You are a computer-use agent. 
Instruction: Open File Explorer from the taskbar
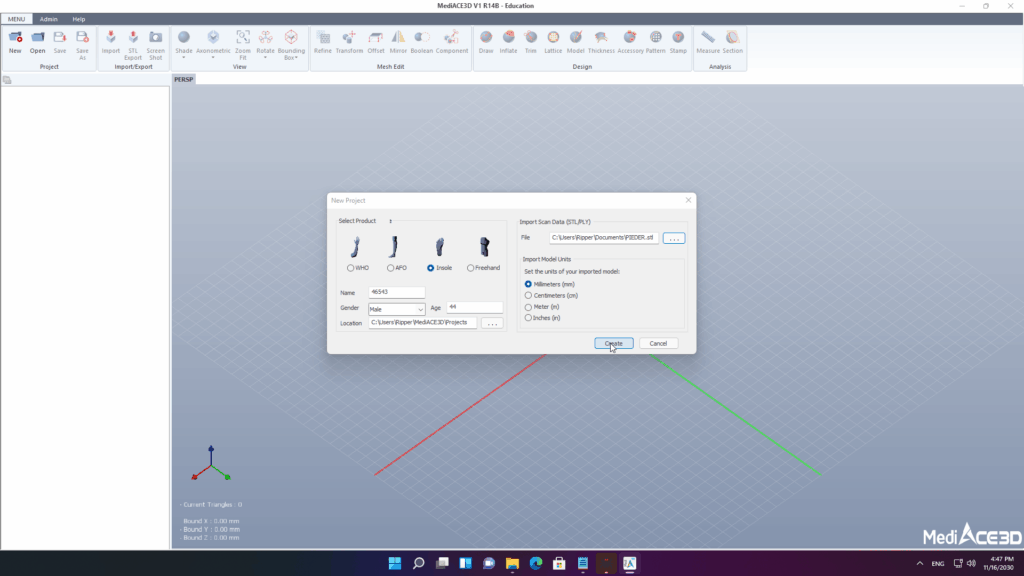(x=512, y=563)
